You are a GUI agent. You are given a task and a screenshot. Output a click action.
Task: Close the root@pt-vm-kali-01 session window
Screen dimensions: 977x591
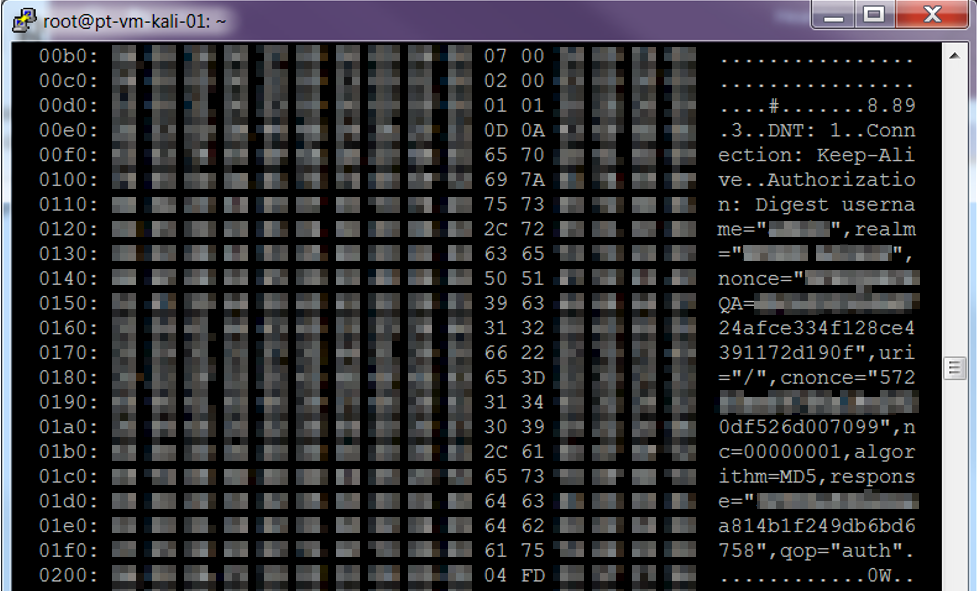tap(931, 15)
